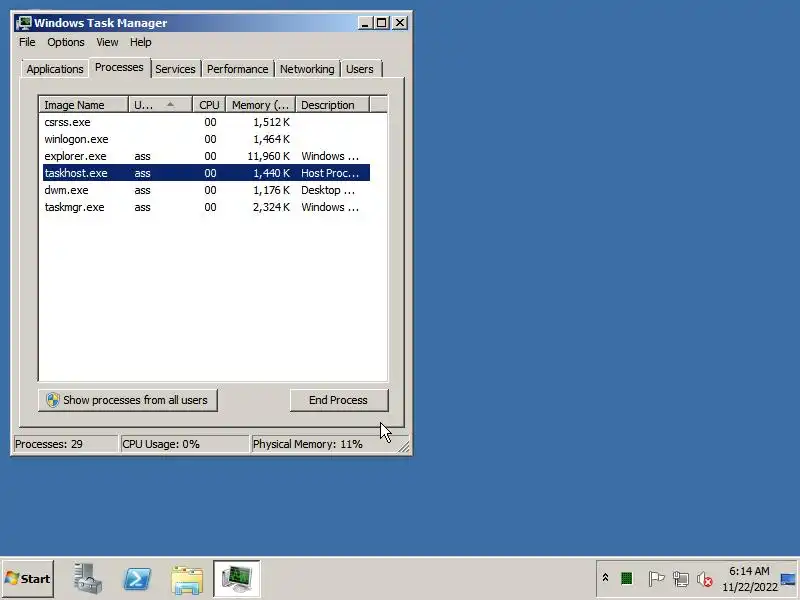Image resolution: width=800 pixels, height=600 pixels.
Task: Minimize the Task Manager window
Action: pos(365,23)
